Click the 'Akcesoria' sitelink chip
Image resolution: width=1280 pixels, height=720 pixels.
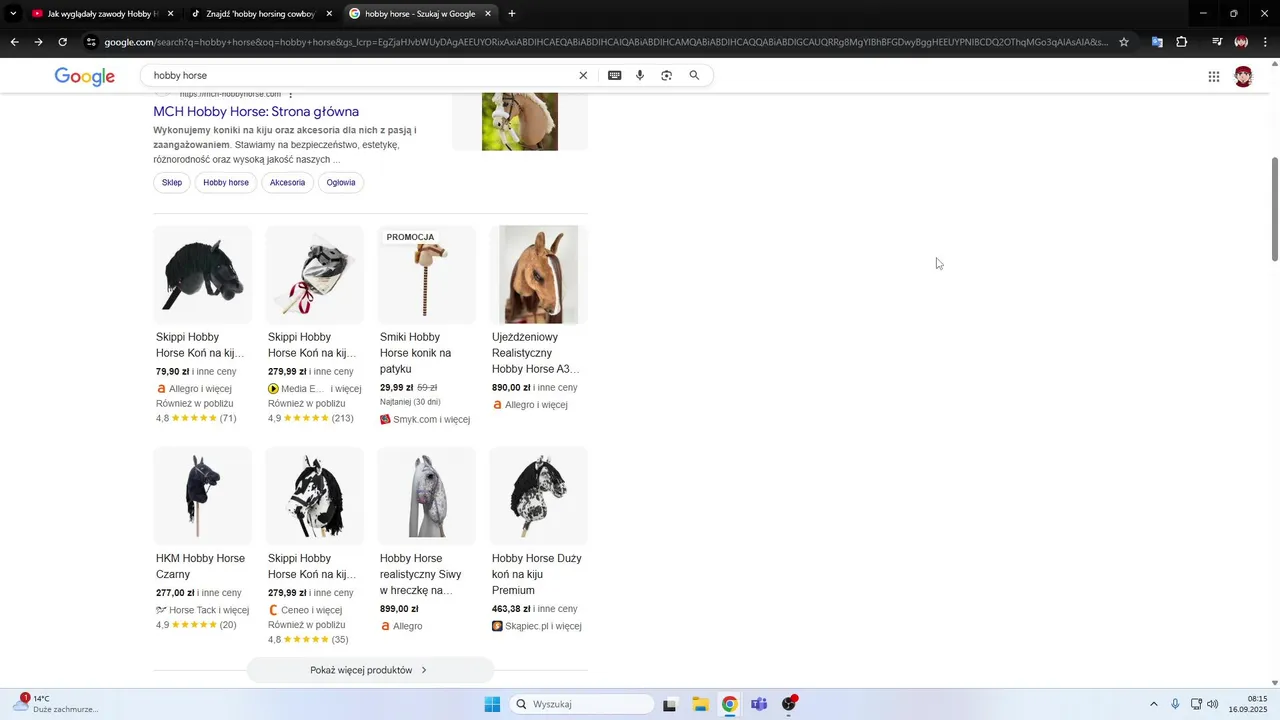pyautogui.click(x=287, y=182)
